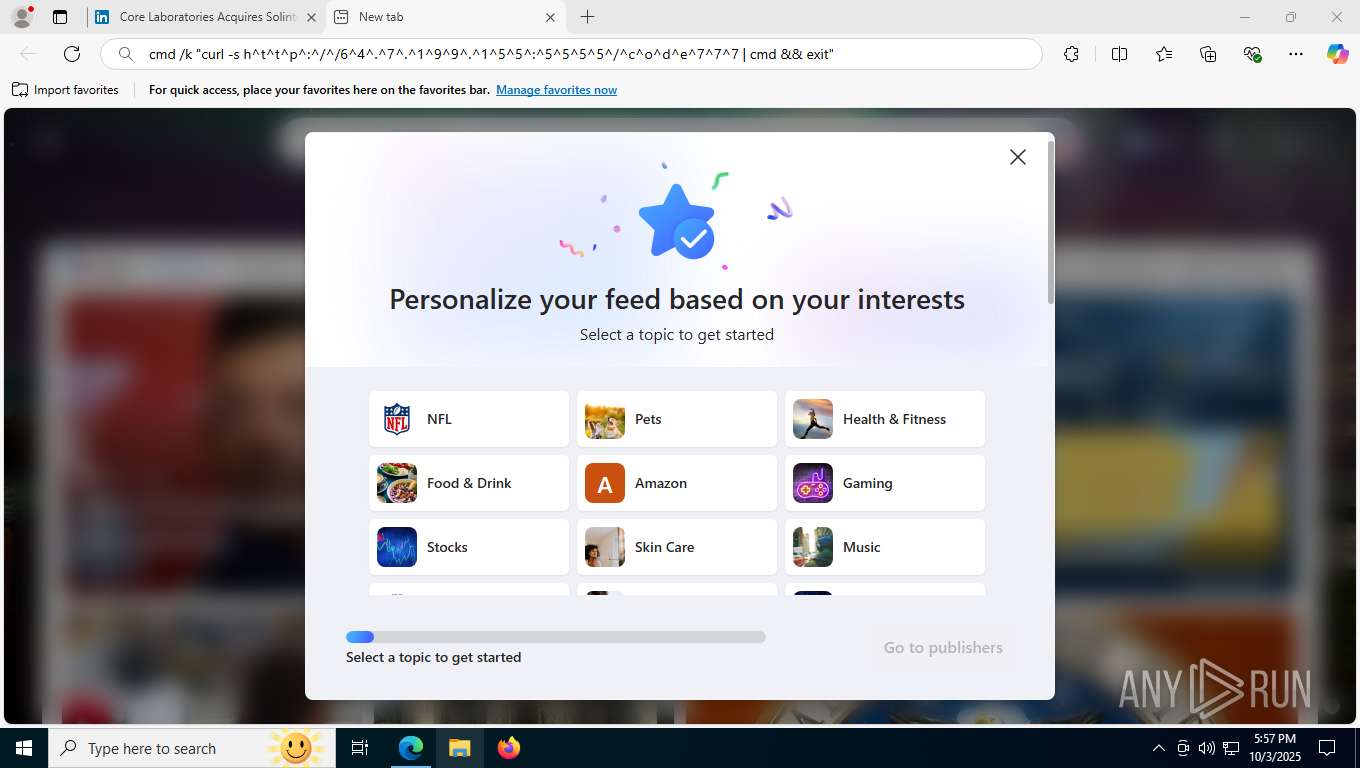Screen dimensions: 1360x768
Task: Open a new tab with plus button
Action: click(x=588, y=17)
